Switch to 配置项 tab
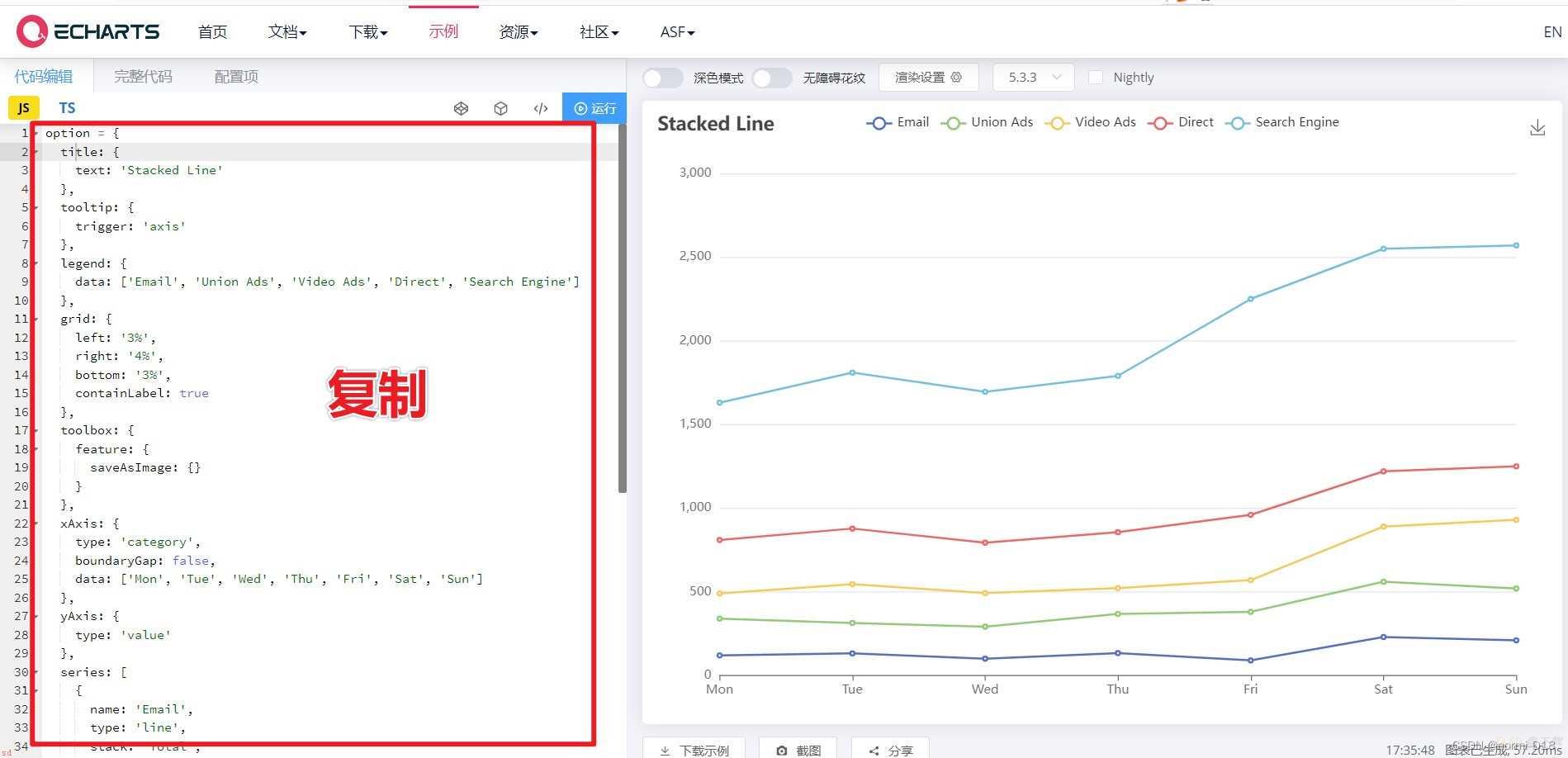Screen dimensions: 1568x758 tap(236, 77)
